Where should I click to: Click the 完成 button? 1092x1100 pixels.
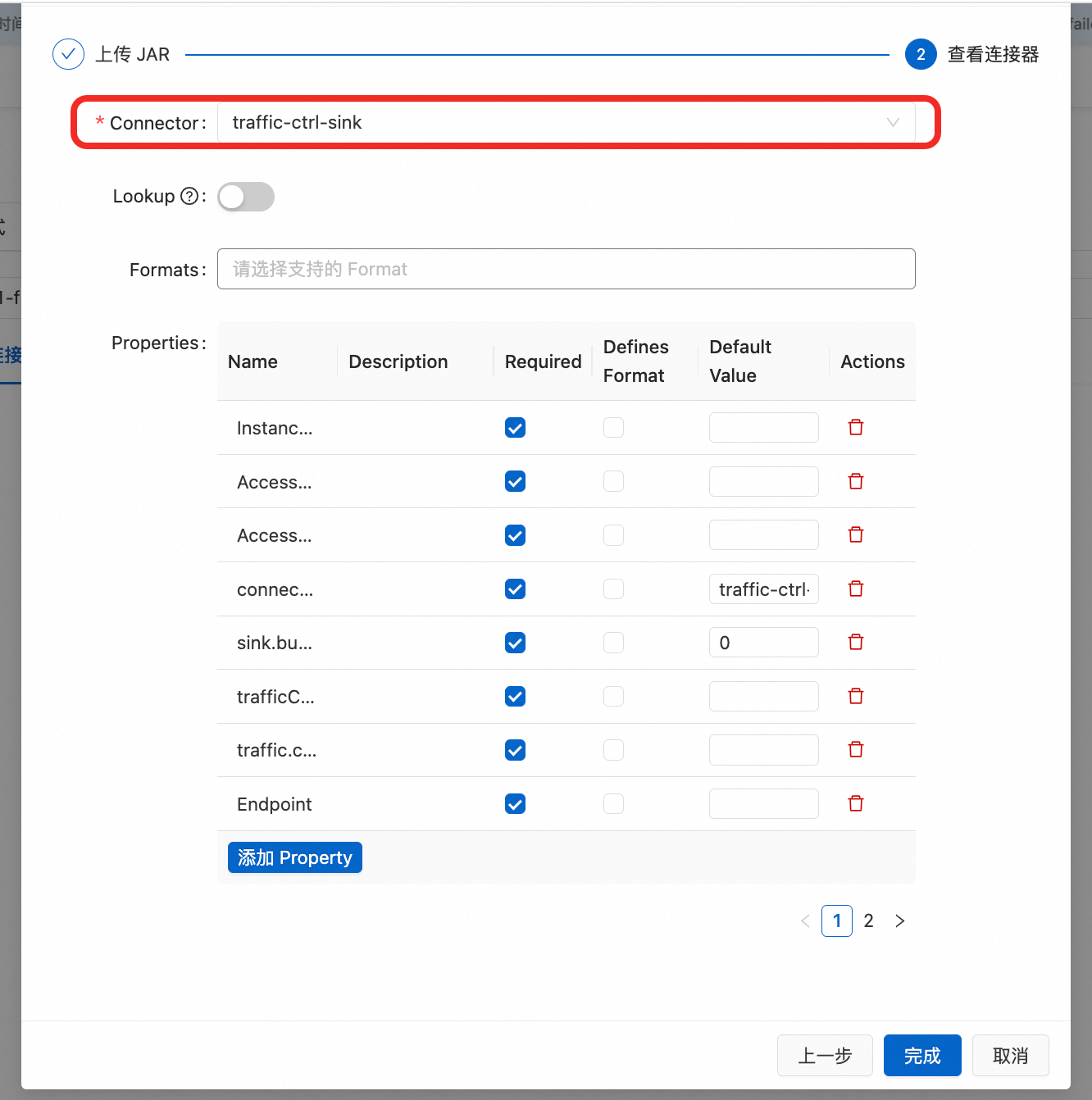pos(922,1056)
